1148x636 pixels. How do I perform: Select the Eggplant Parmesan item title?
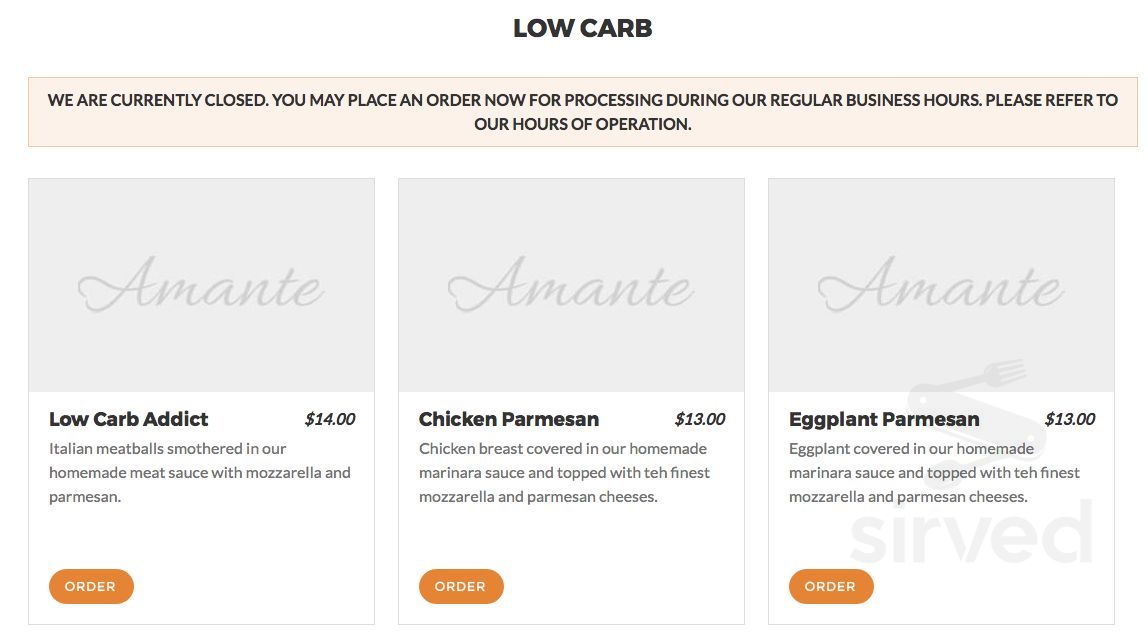(883, 419)
